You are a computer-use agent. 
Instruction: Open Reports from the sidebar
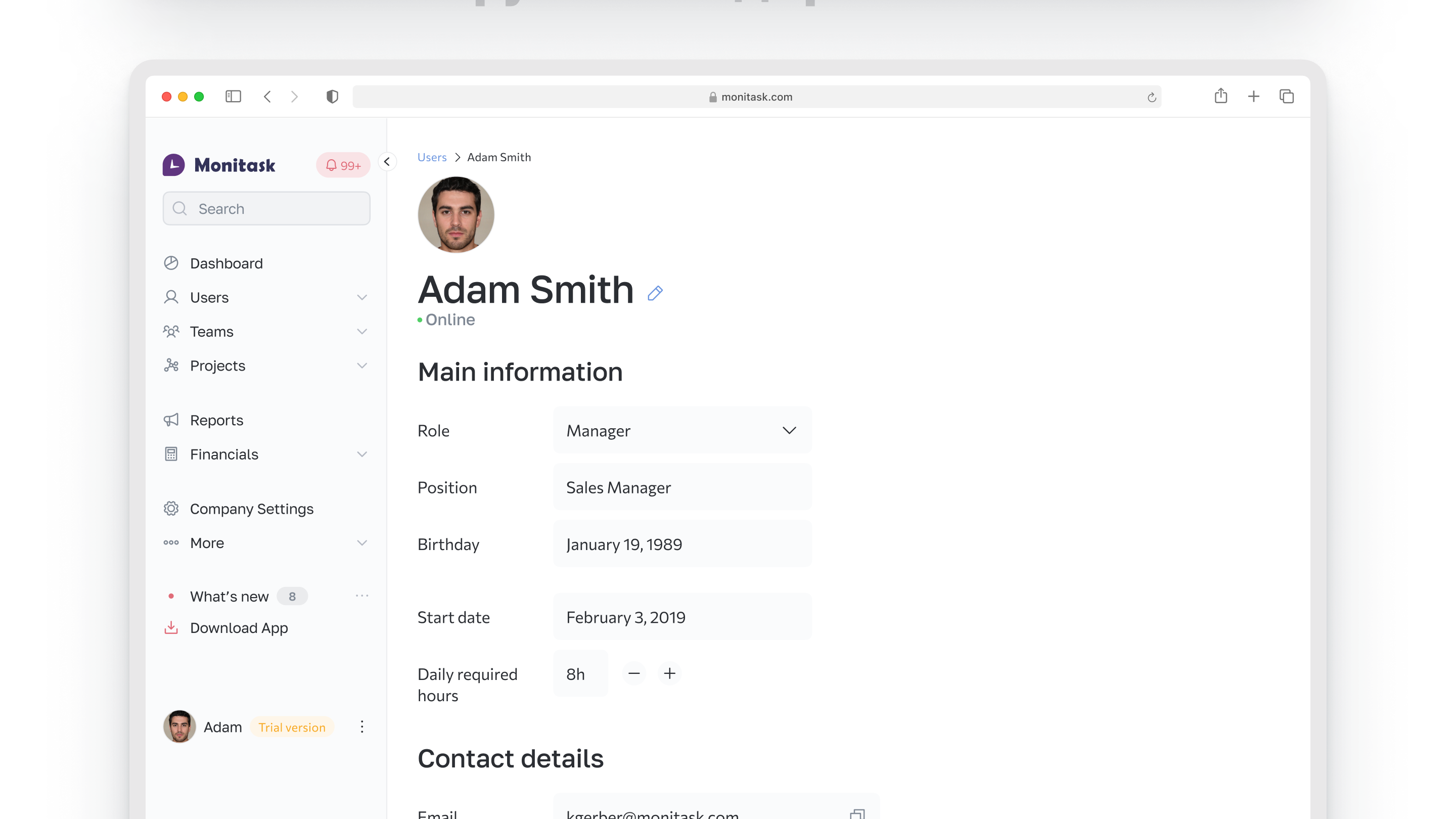tap(216, 420)
